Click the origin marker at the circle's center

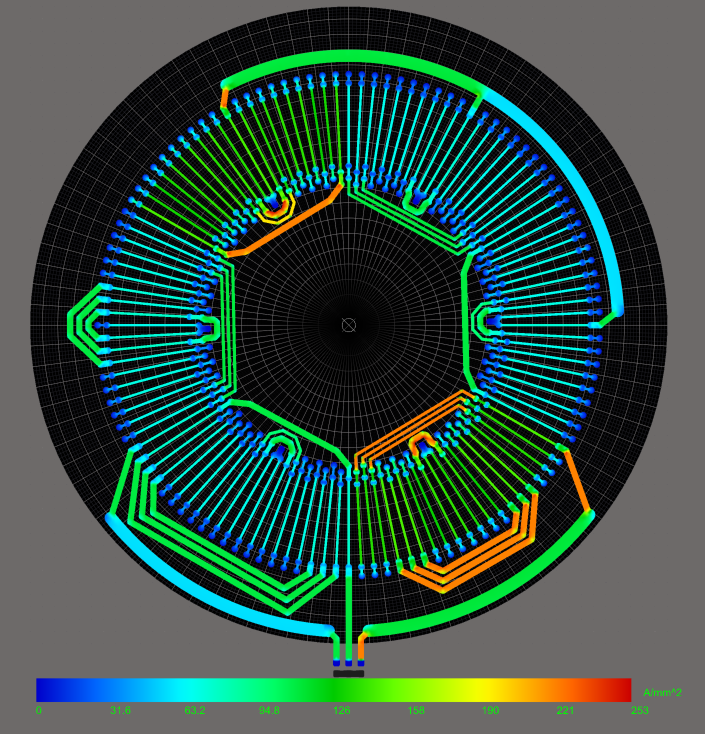point(349,325)
